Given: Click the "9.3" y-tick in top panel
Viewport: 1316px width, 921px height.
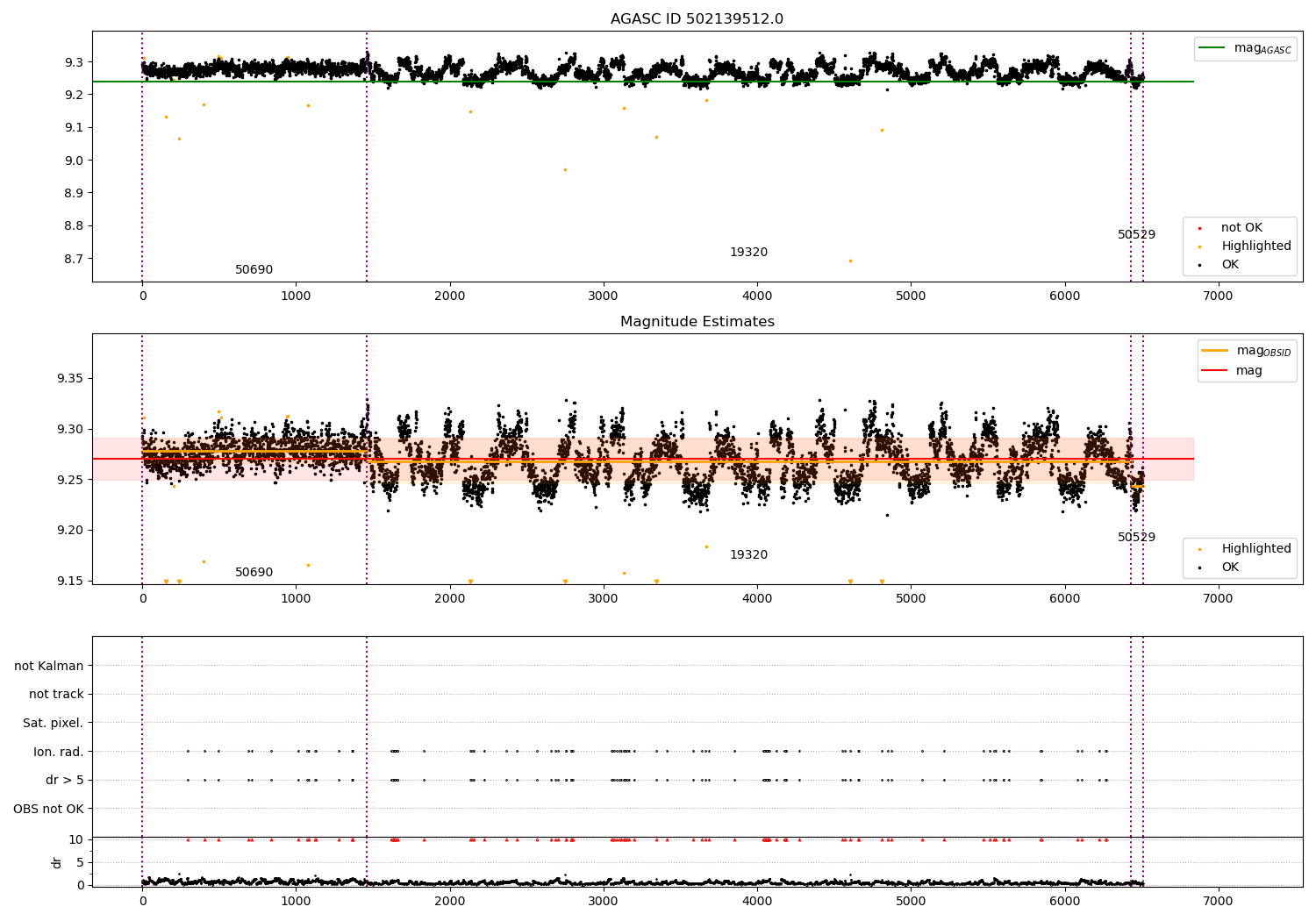Looking at the screenshot, I should click(73, 62).
